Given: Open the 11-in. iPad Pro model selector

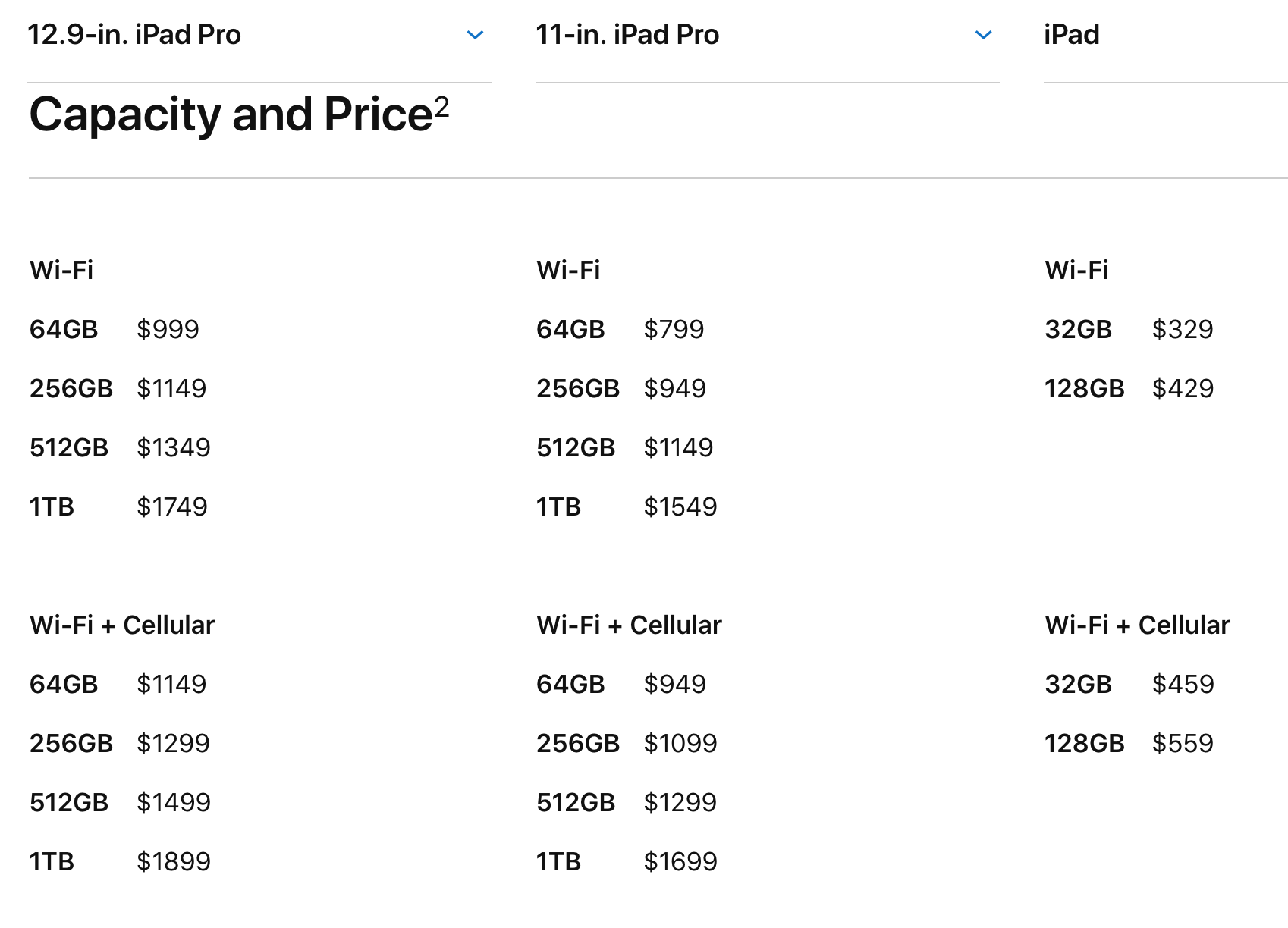Looking at the screenshot, I should click(627, 35).
